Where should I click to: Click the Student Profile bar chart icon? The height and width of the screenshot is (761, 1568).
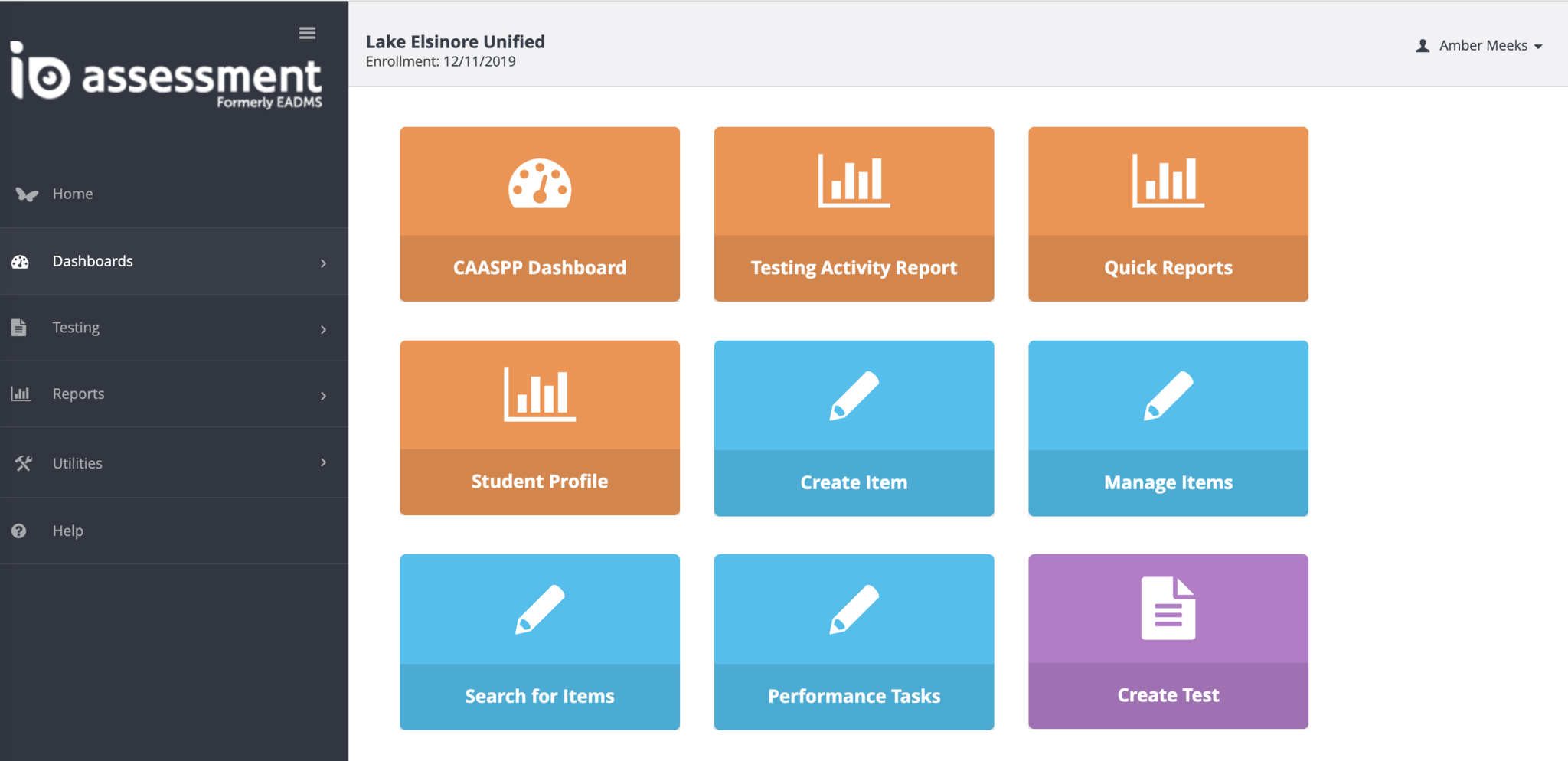tap(540, 394)
